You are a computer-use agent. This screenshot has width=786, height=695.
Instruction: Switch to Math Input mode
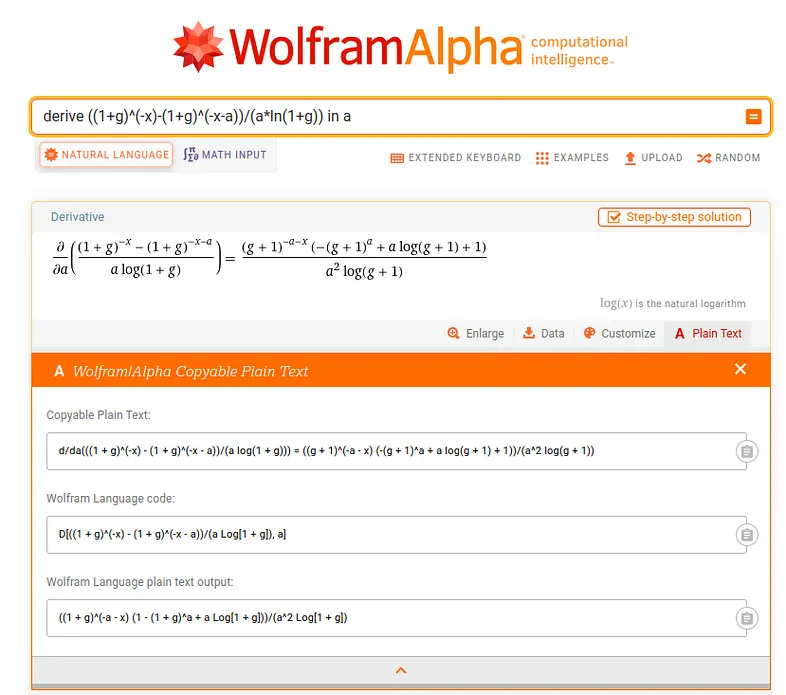225,154
